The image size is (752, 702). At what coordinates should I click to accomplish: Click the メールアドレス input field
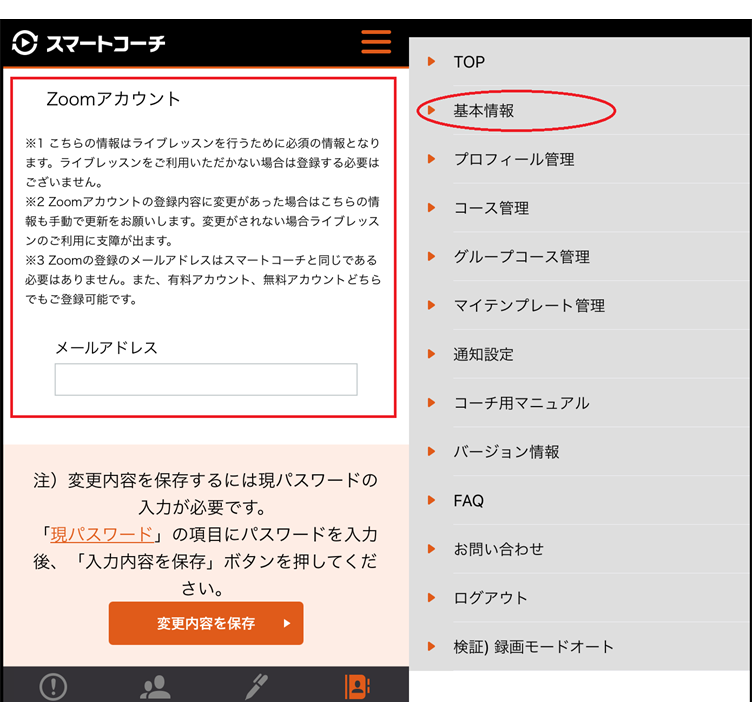click(x=206, y=379)
